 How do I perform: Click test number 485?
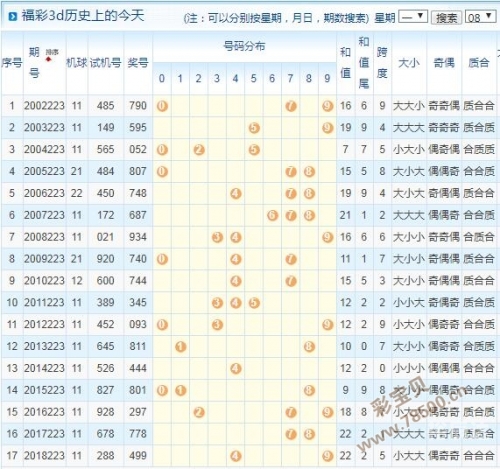[x=105, y=106]
